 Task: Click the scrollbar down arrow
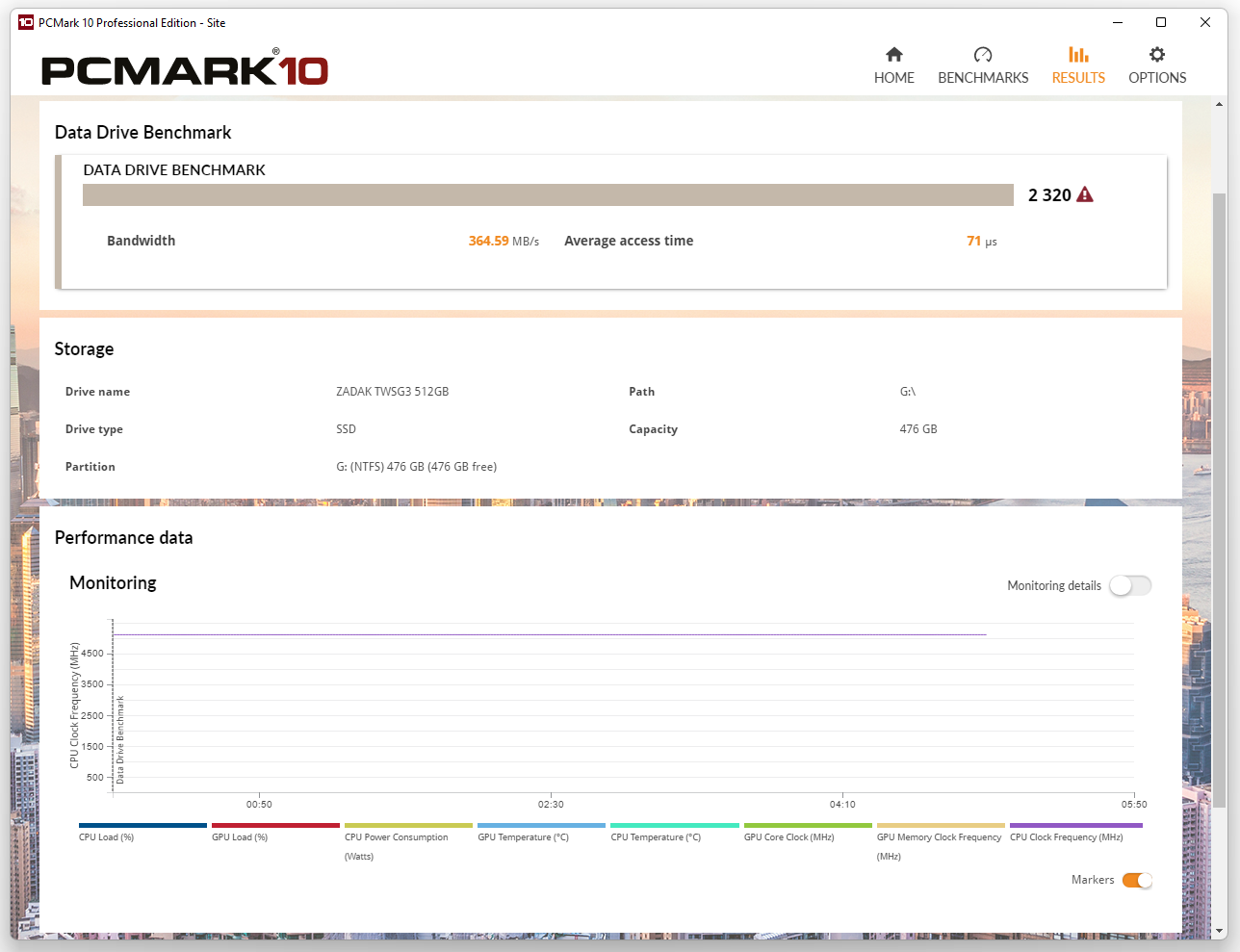point(1220,932)
